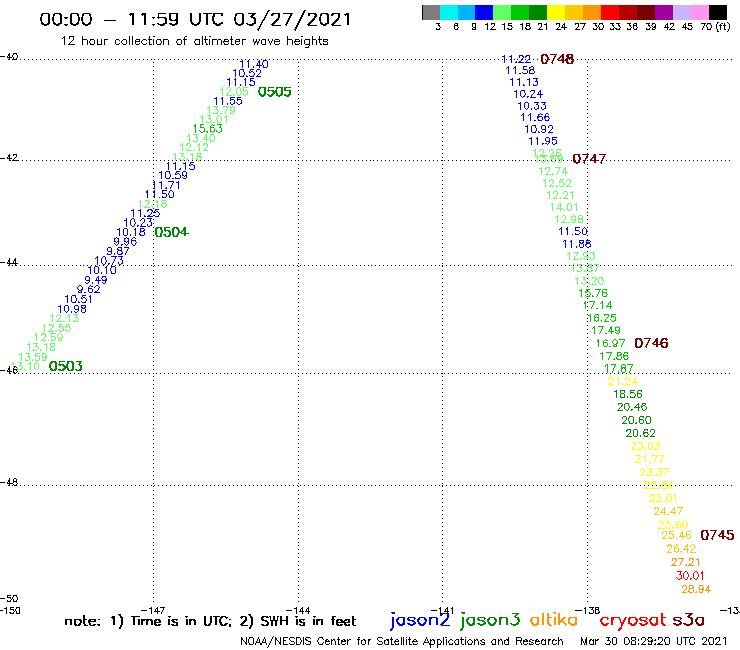Click the 27.21 wave height value
Screen dimensions: 740x650
click(685, 562)
